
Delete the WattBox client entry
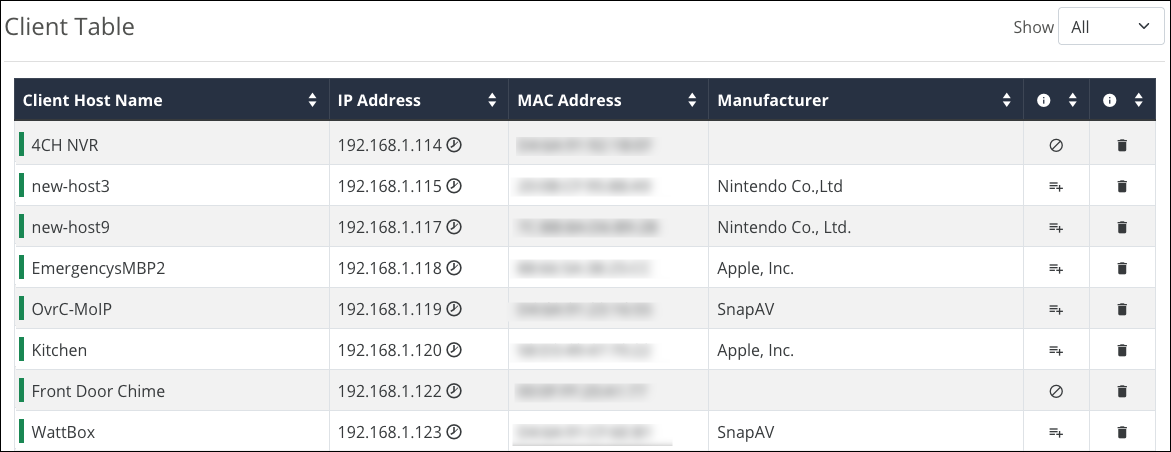click(1121, 432)
